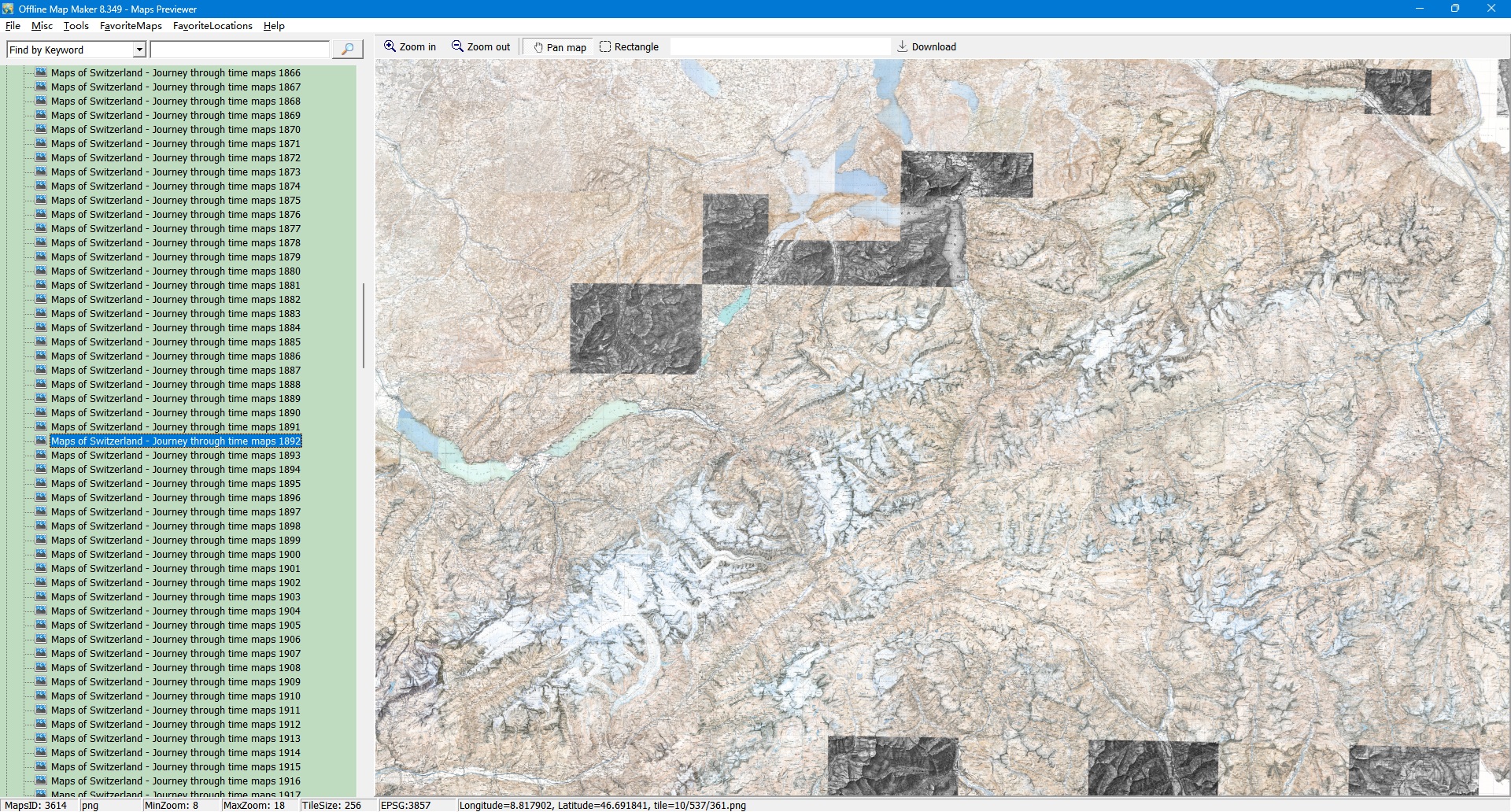The height and width of the screenshot is (812, 1511).
Task: Select Journey through time maps 1910
Action: [175, 696]
